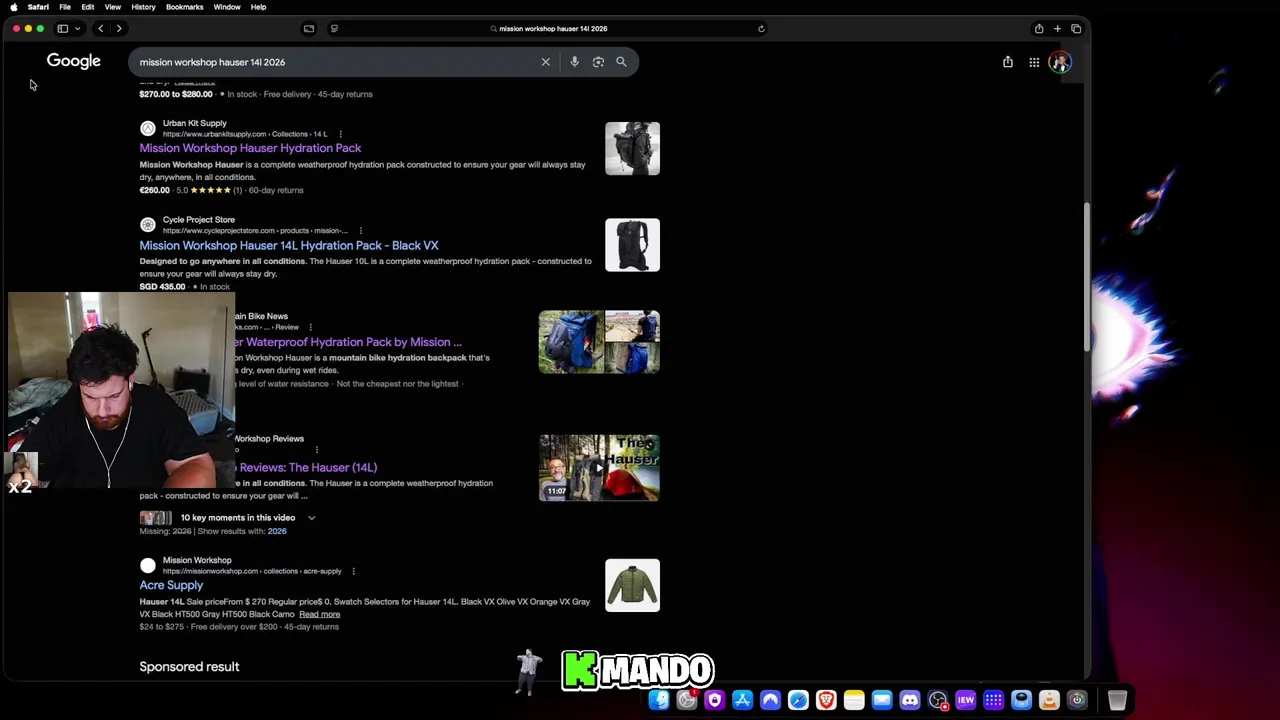Open Mission Workshop Hauser Hydration Pack link

[250, 148]
